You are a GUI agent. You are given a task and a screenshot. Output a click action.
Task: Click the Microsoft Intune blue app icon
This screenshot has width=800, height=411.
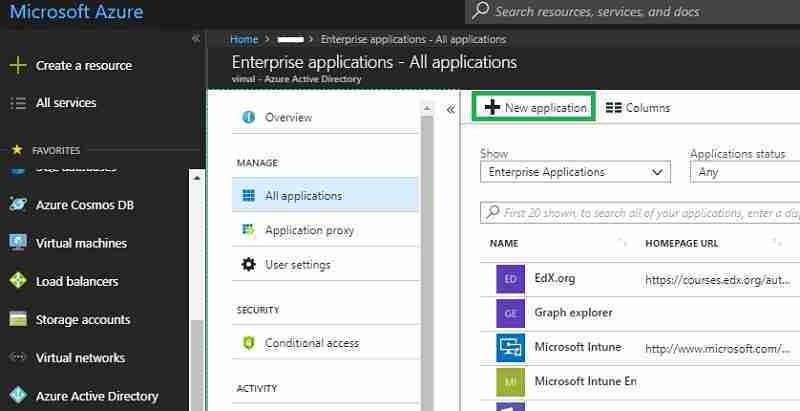click(x=510, y=347)
